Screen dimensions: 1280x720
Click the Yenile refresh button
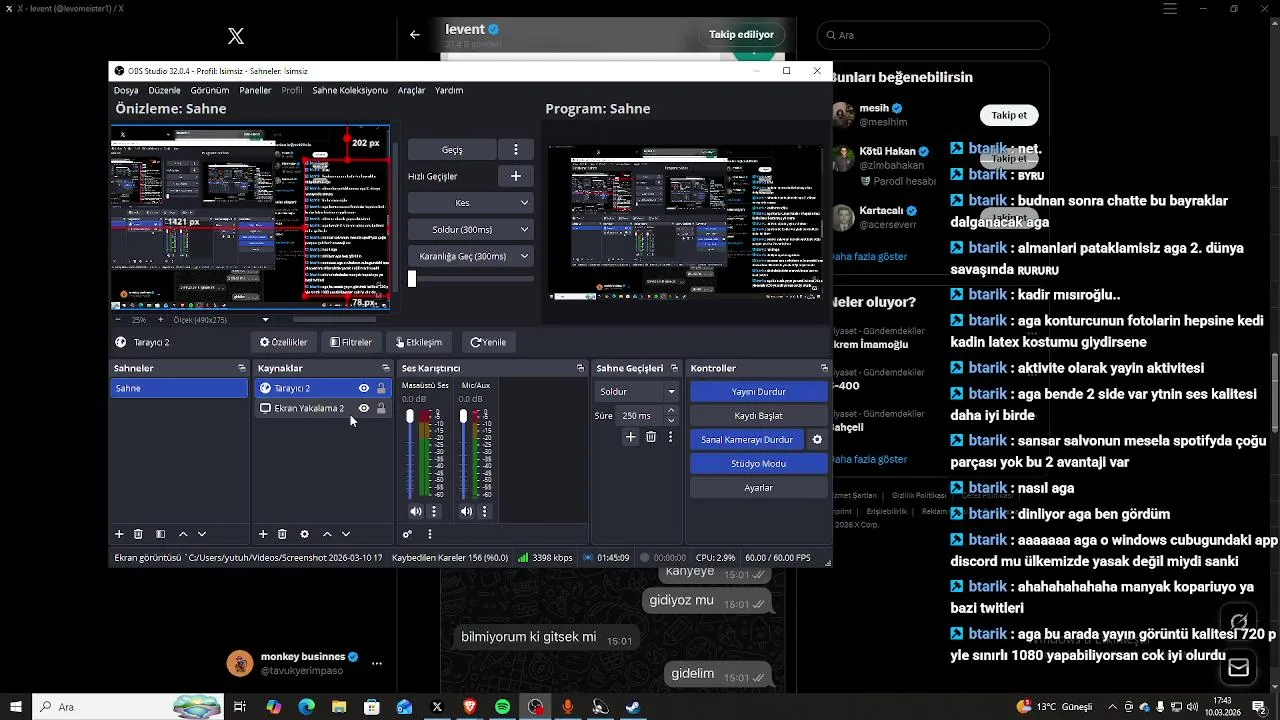(488, 342)
